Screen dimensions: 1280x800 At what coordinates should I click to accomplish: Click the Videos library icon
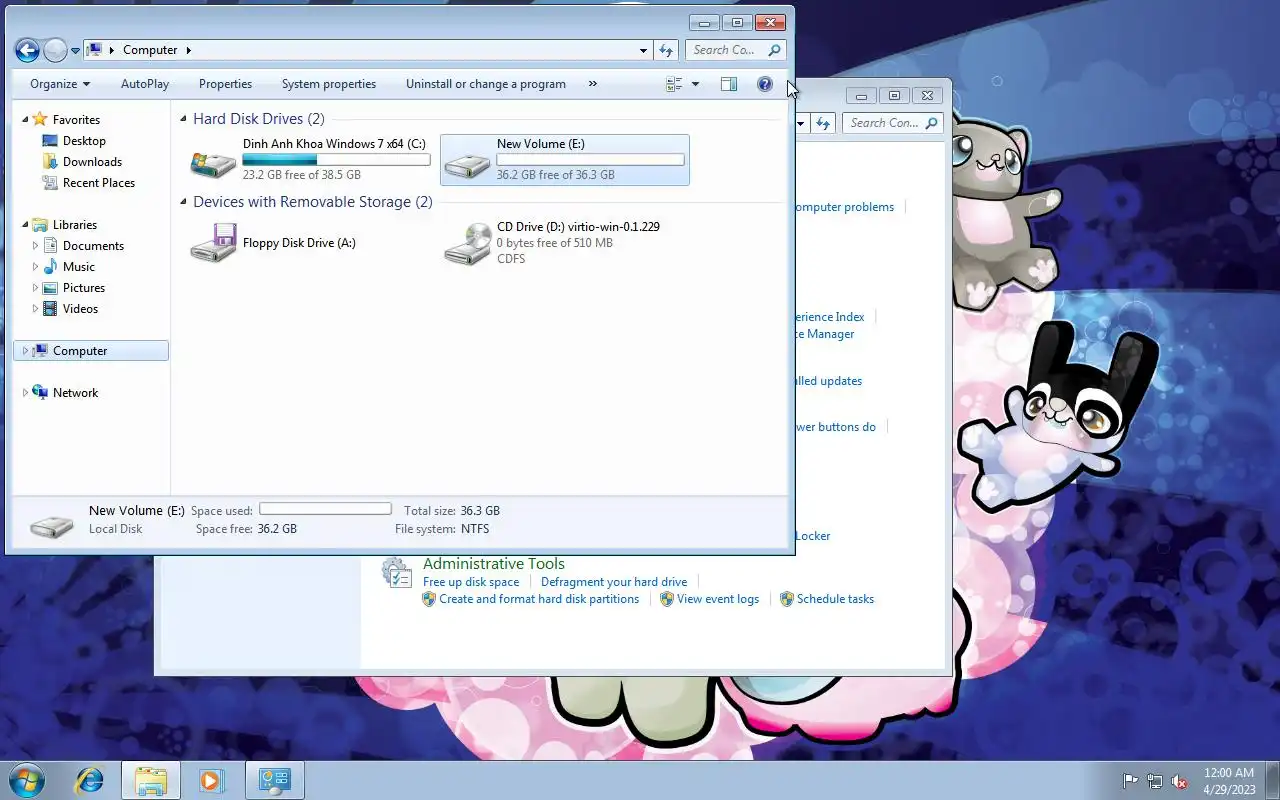coord(50,309)
